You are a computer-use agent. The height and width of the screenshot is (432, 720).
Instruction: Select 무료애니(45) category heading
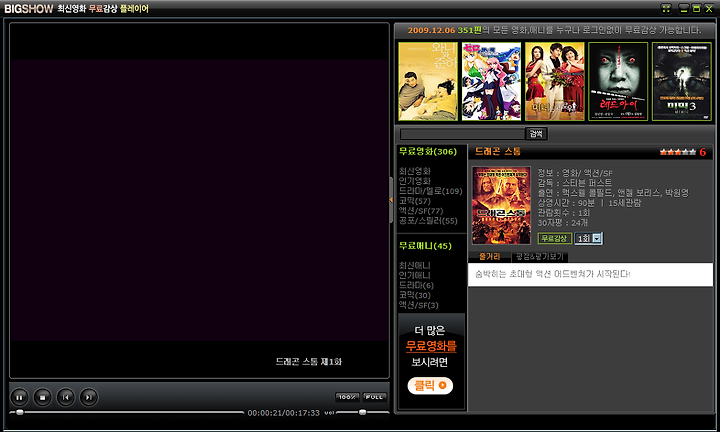[x=425, y=246]
